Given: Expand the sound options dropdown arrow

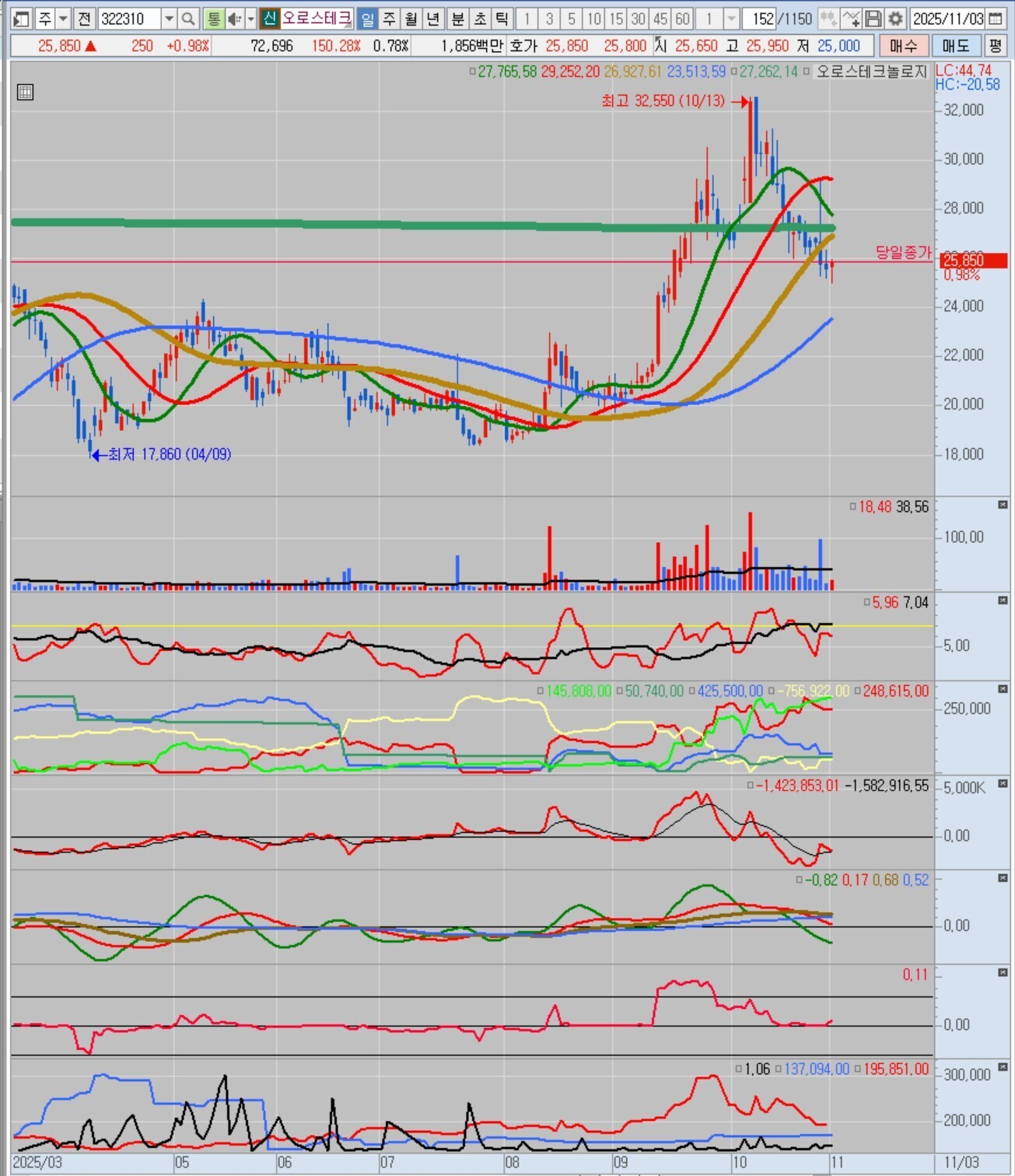Looking at the screenshot, I should 250,19.
